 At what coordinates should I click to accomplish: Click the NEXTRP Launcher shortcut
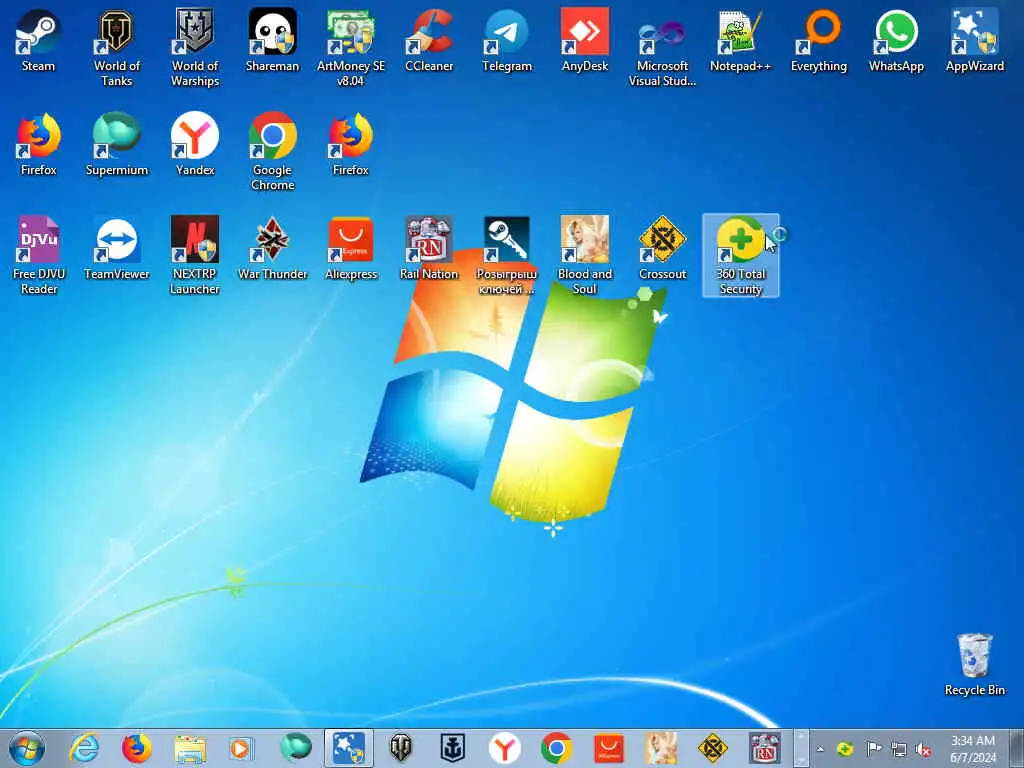(x=195, y=255)
